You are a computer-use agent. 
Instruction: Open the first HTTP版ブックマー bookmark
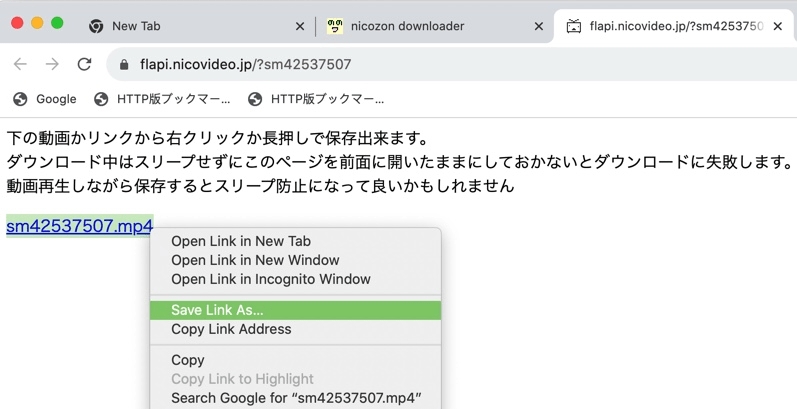[162, 99]
